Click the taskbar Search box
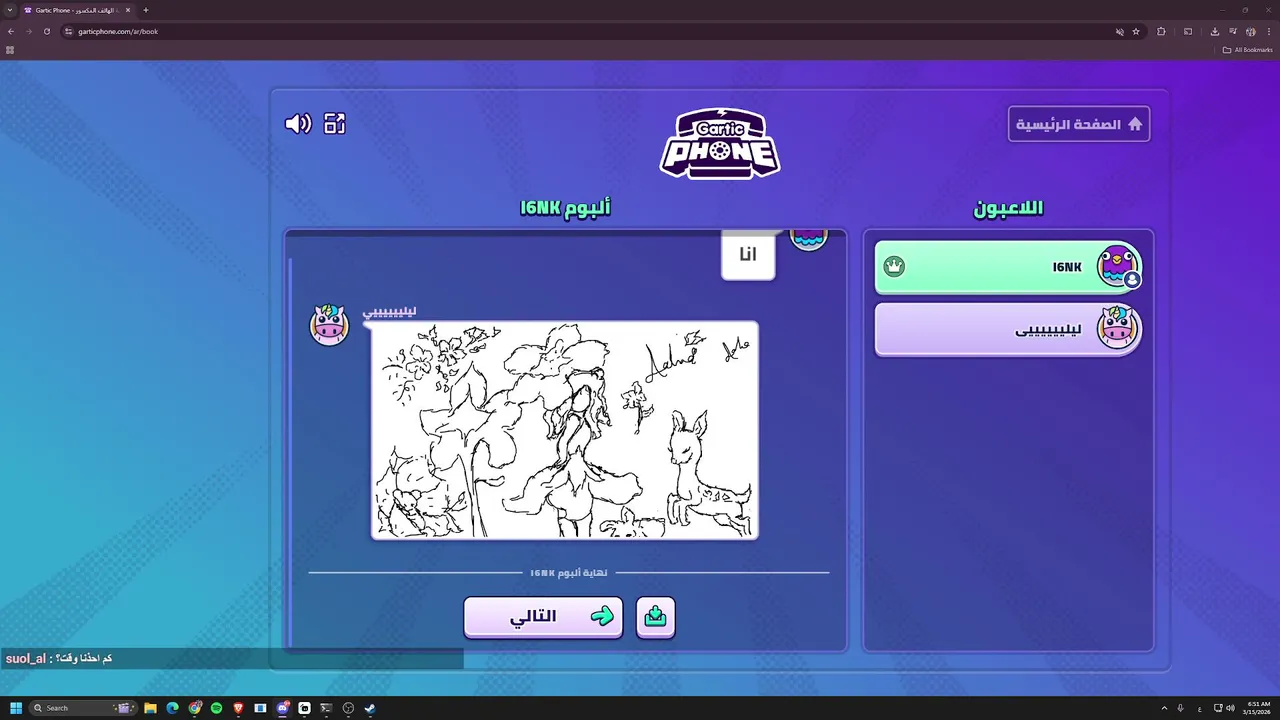1280x720 pixels. point(82,708)
